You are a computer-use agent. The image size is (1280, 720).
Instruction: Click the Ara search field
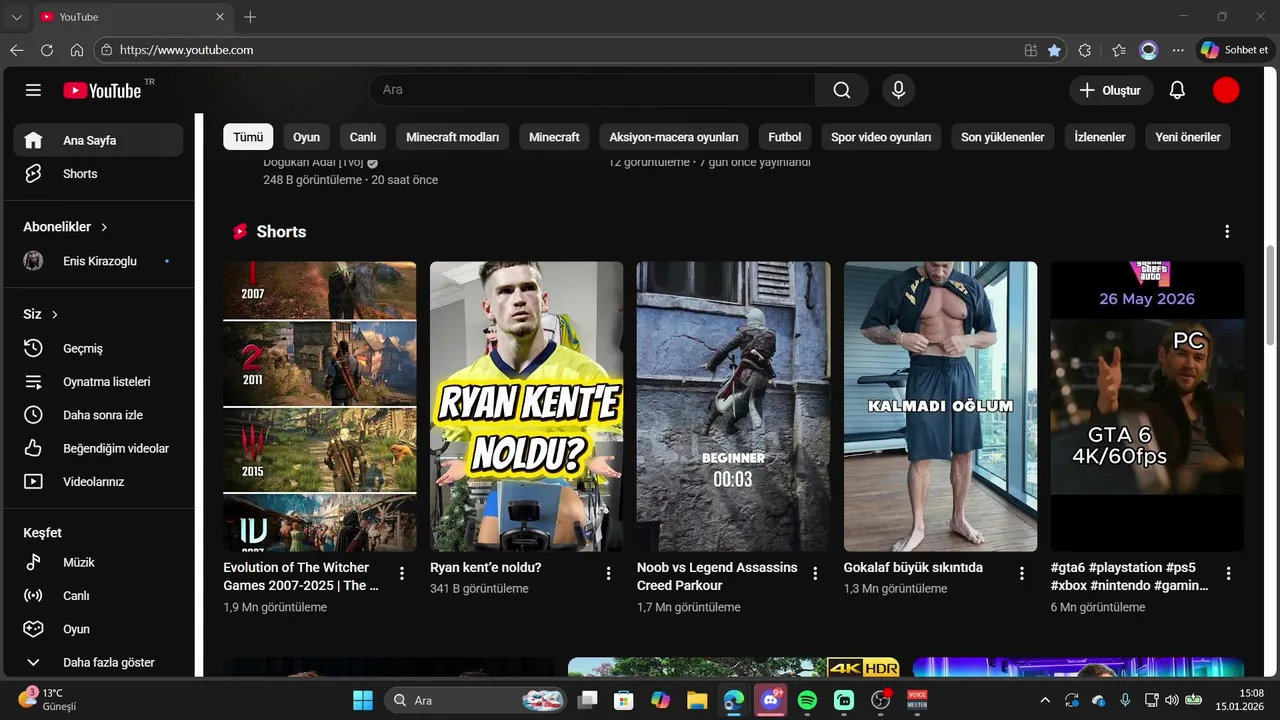[x=593, y=90]
